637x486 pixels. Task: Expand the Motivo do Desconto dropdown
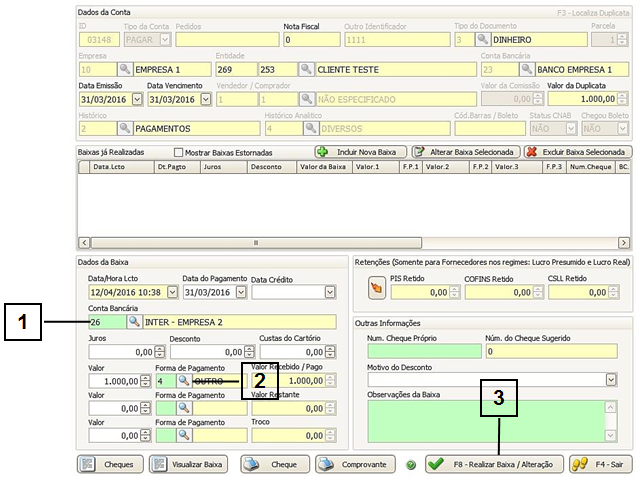pos(610,380)
